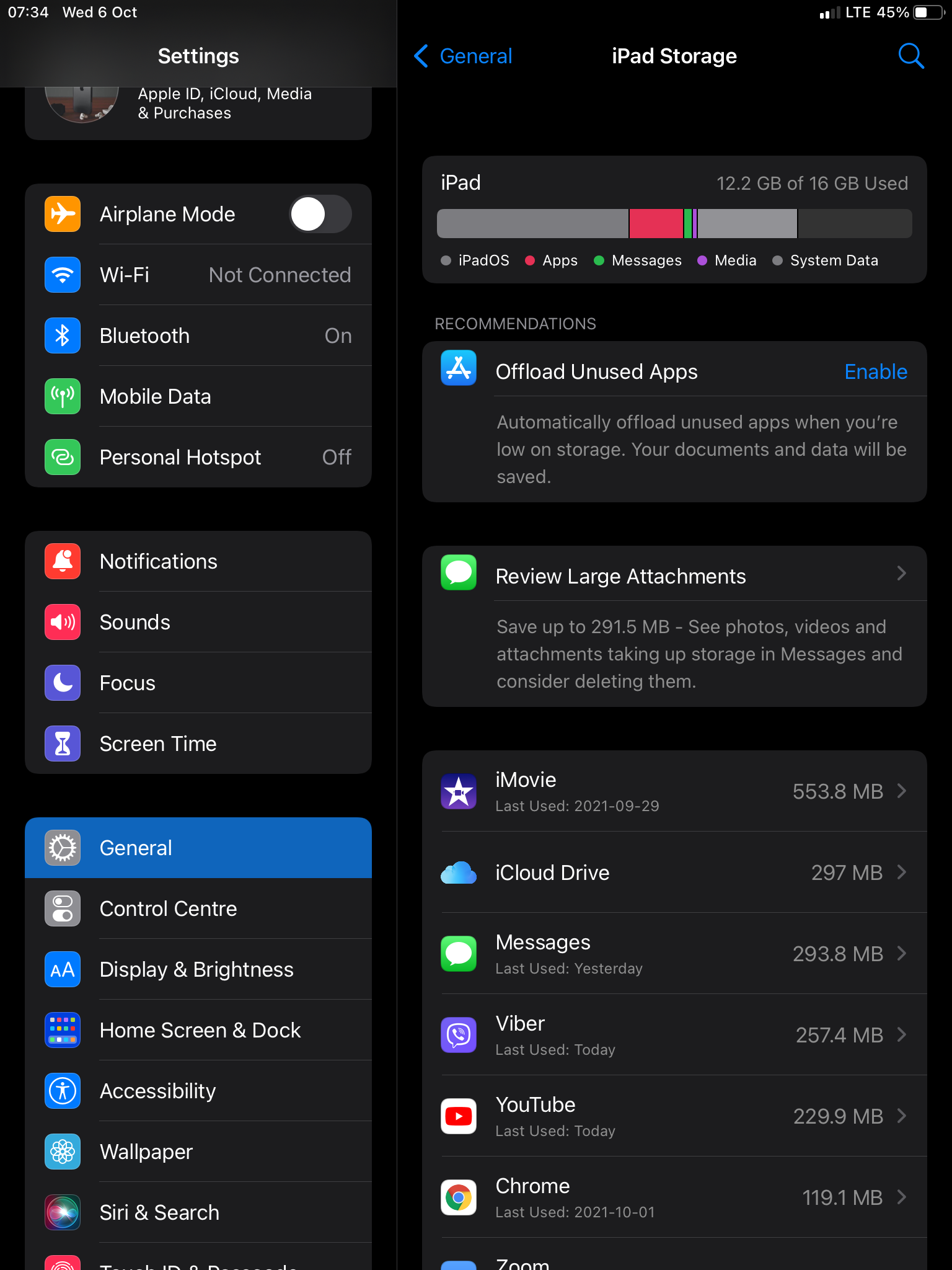Tap the Chrome app icon

click(x=459, y=1197)
